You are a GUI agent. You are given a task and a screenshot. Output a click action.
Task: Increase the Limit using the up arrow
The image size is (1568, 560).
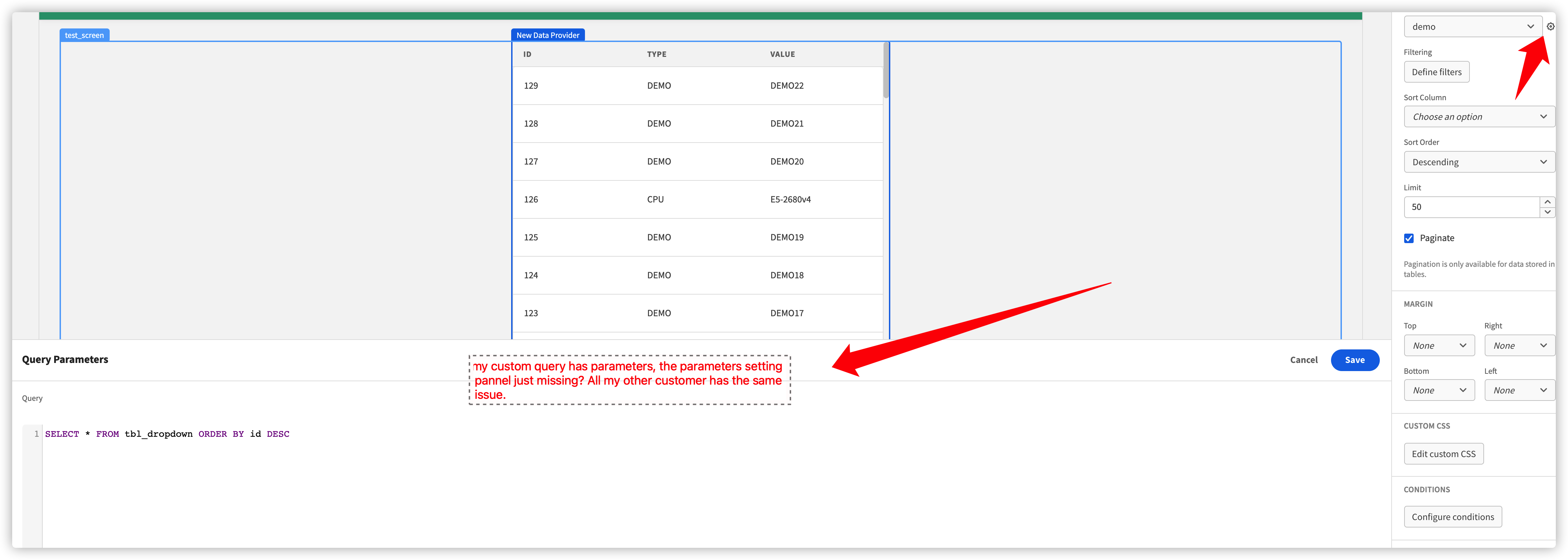pos(1547,201)
